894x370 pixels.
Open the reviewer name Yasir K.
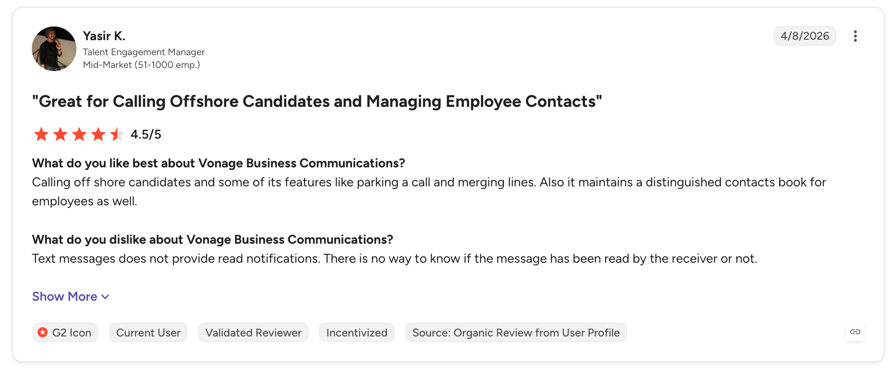(x=104, y=36)
